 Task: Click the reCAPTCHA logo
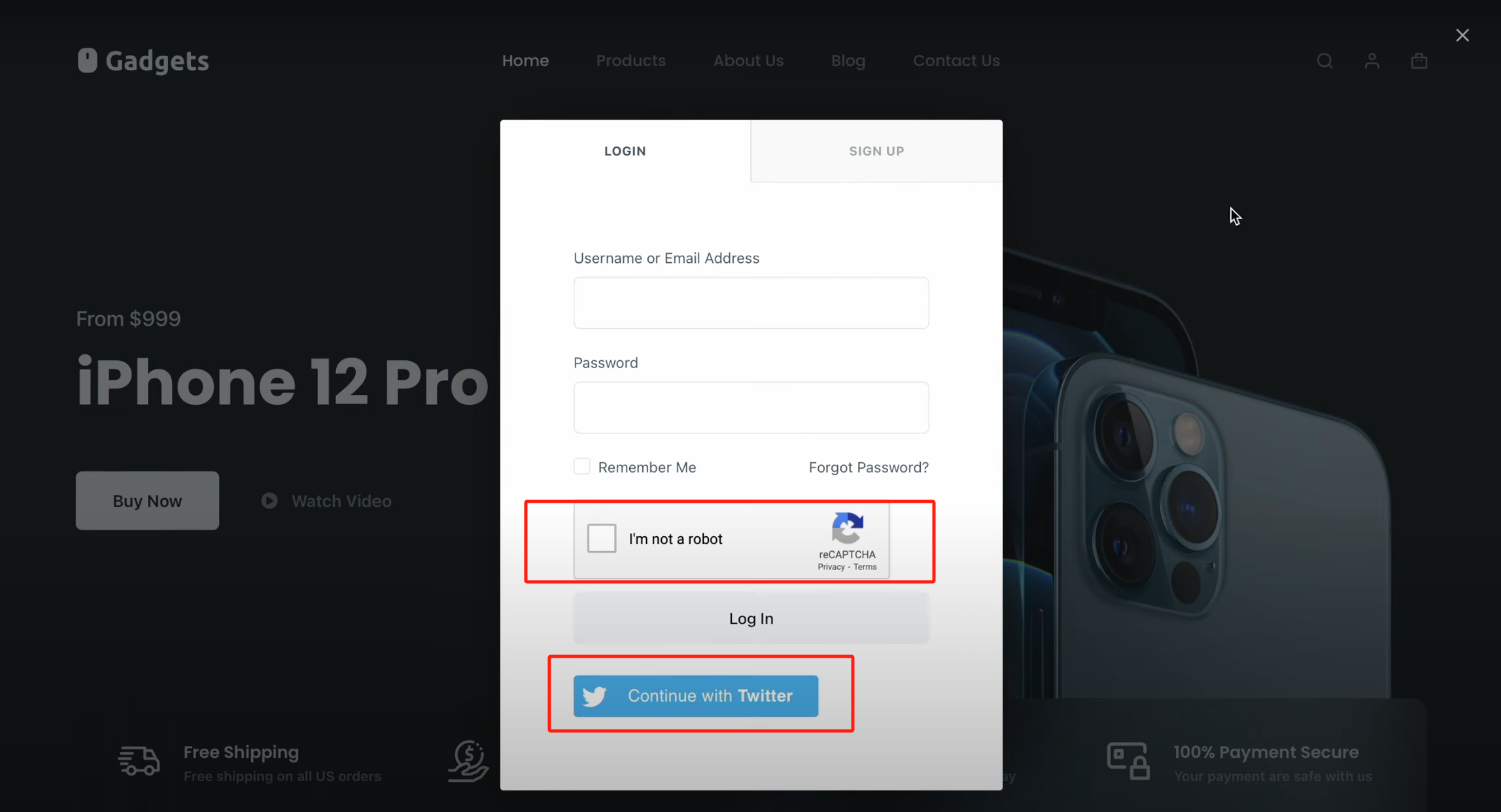coord(848,528)
